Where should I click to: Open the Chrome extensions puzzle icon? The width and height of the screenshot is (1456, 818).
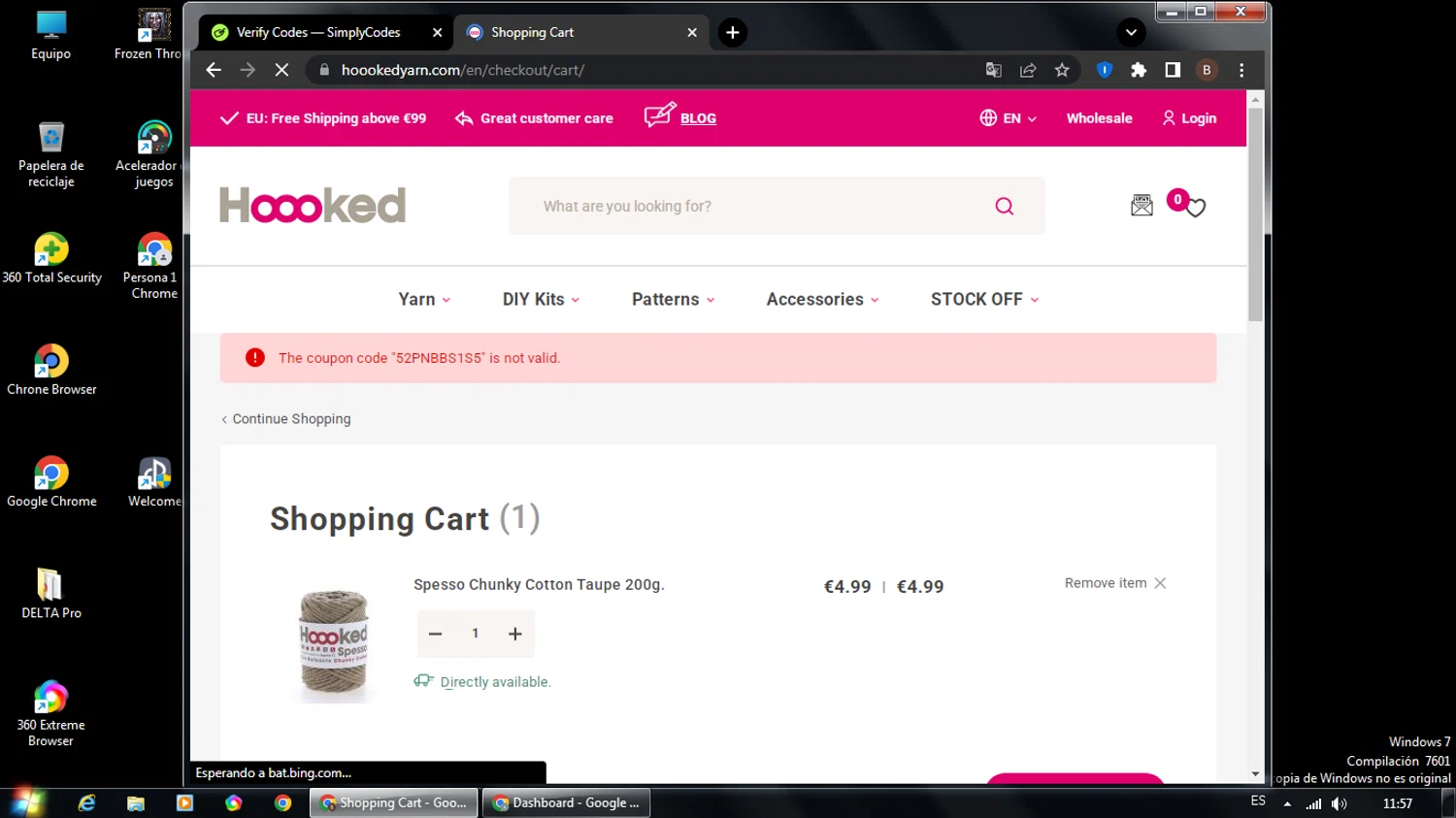(x=1139, y=70)
